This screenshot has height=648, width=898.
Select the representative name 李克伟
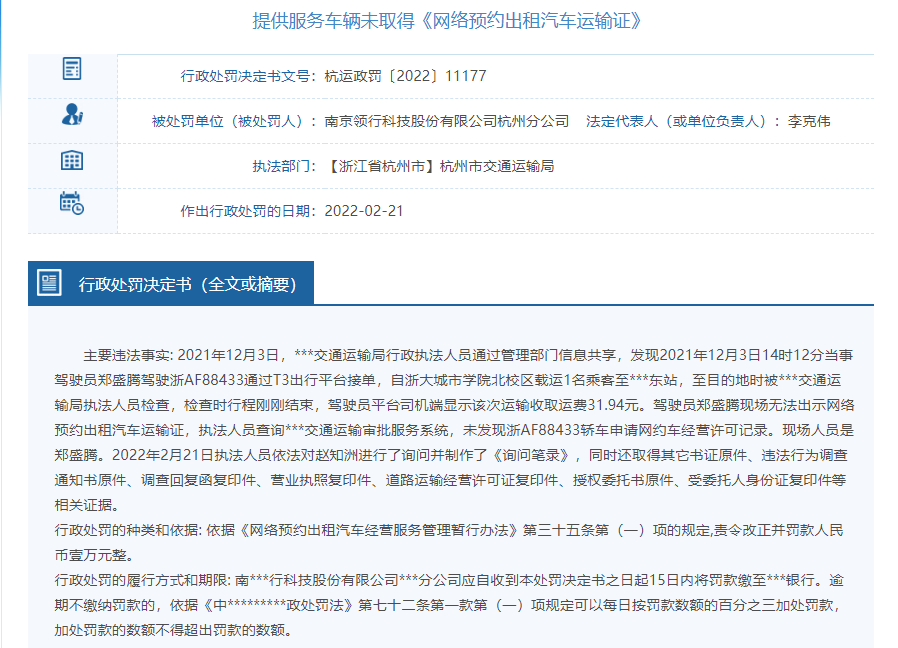(x=809, y=121)
